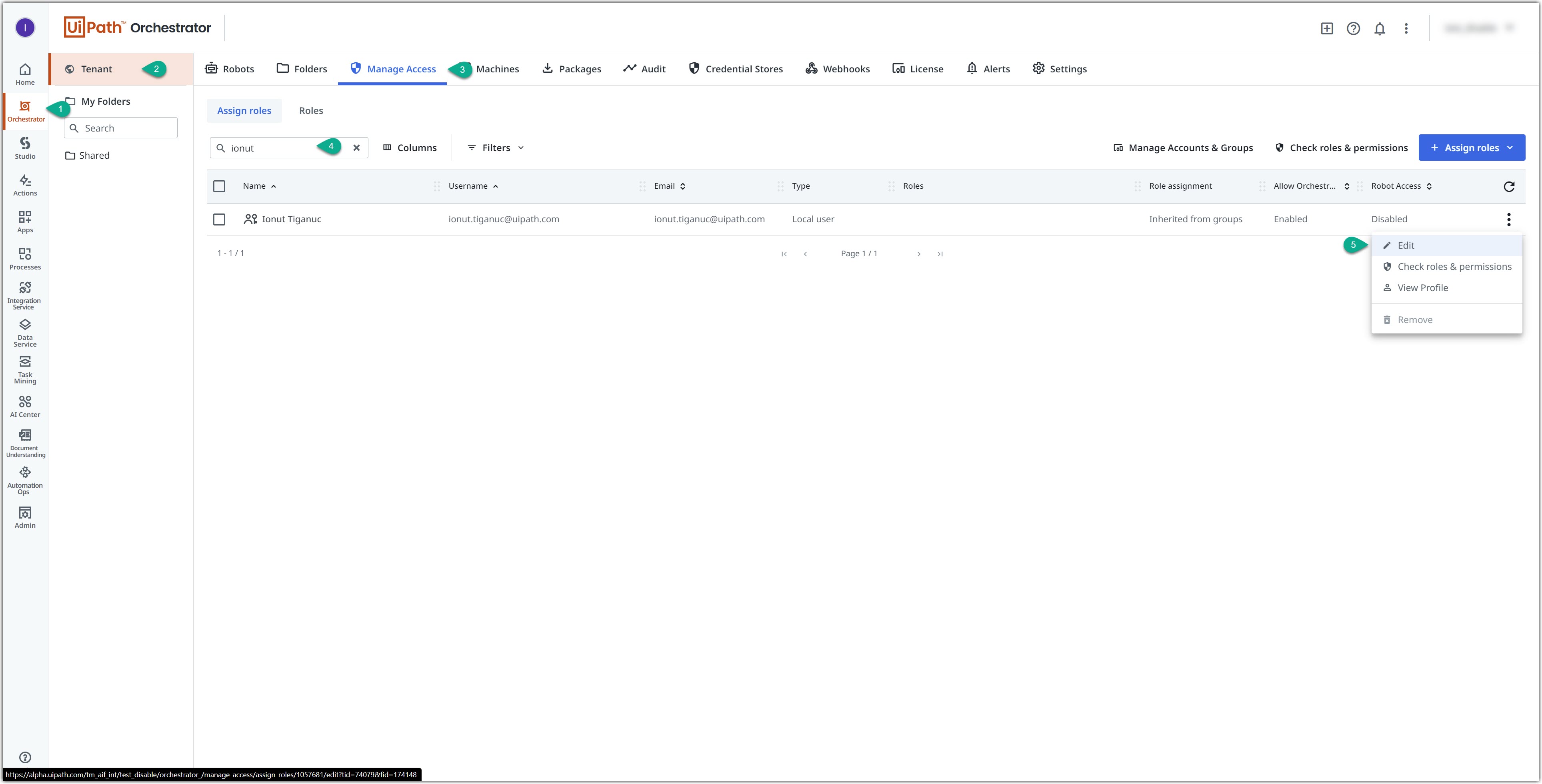The width and height of the screenshot is (1542, 784).
Task: Open Data Service in the sidebar
Action: click(x=24, y=333)
